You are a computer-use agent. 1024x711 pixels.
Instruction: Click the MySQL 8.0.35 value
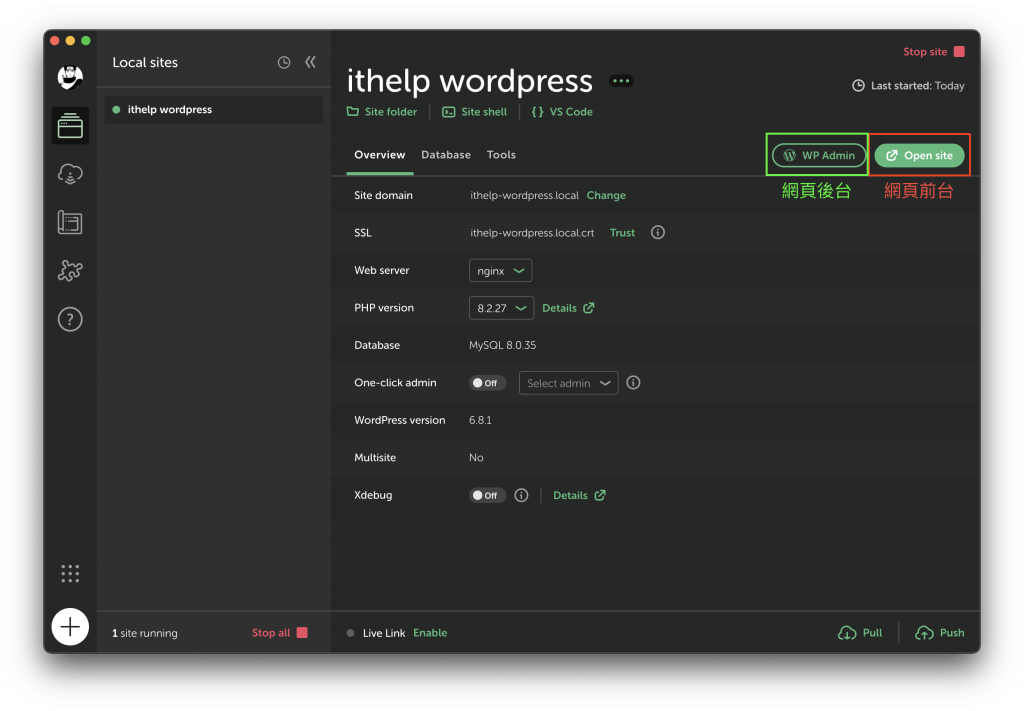click(502, 345)
